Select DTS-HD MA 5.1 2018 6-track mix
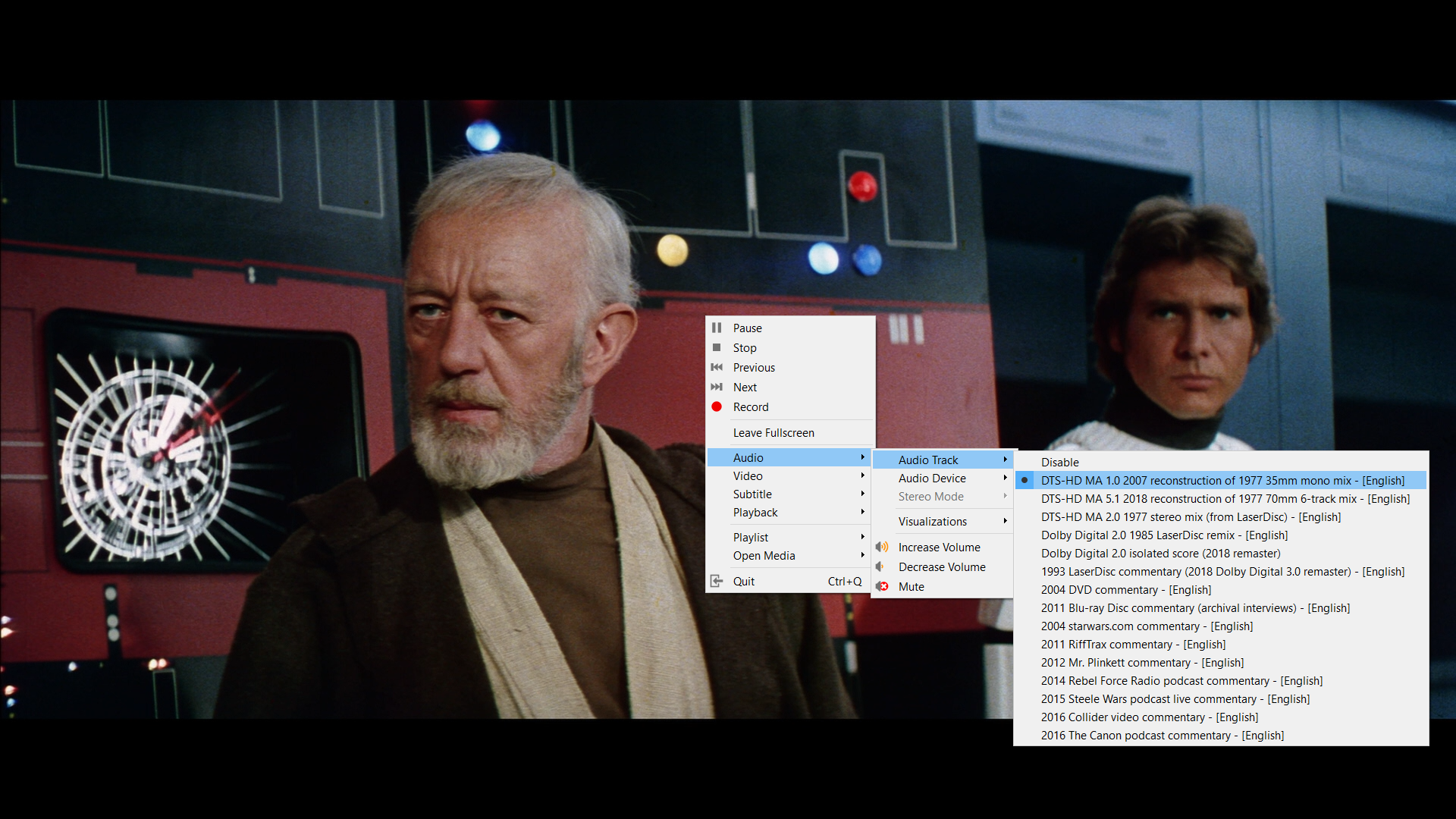Image resolution: width=1456 pixels, height=819 pixels. coord(1221,498)
